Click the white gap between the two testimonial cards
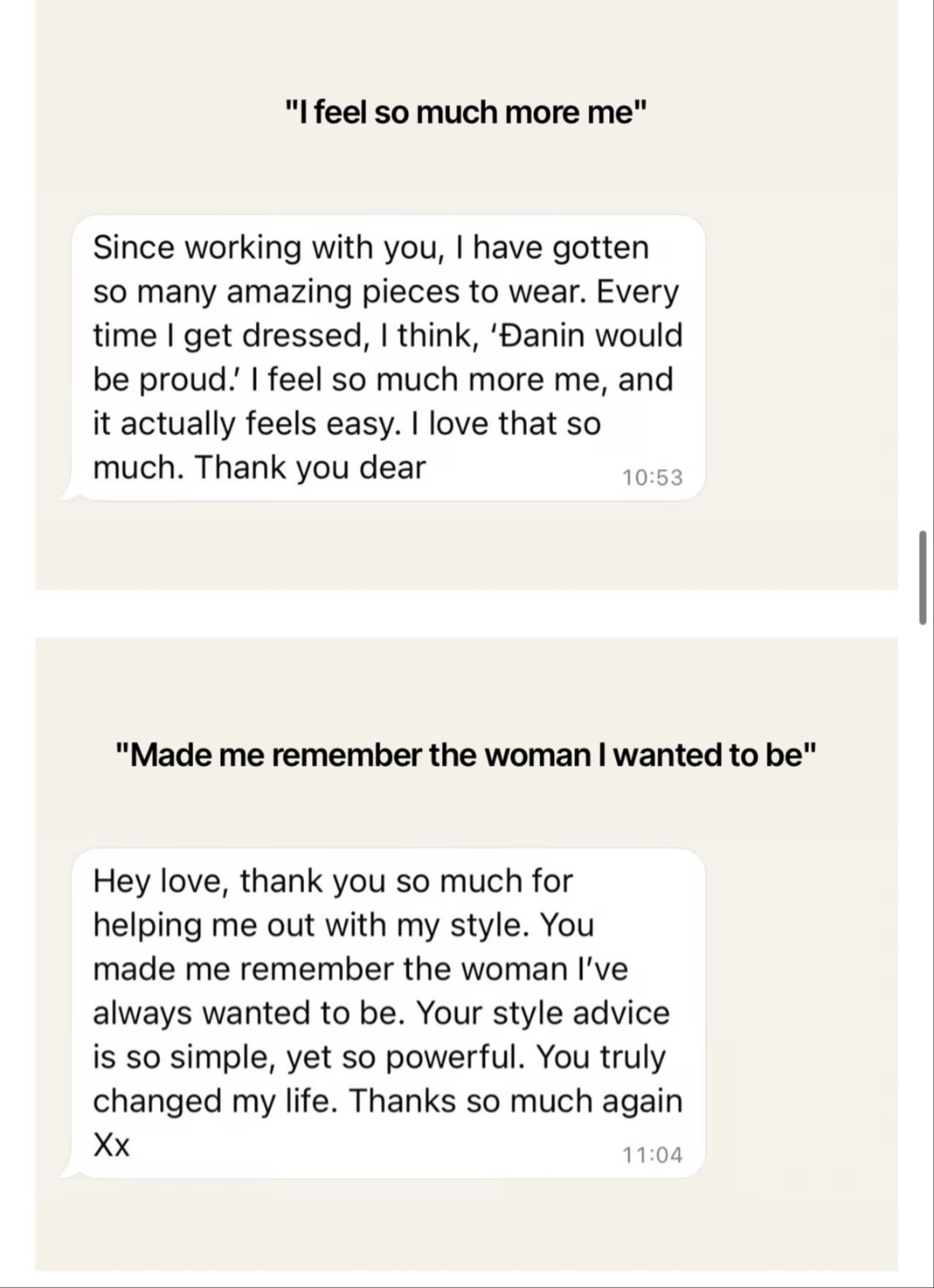The height and width of the screenshot is (1288, 934). (466, 614)
